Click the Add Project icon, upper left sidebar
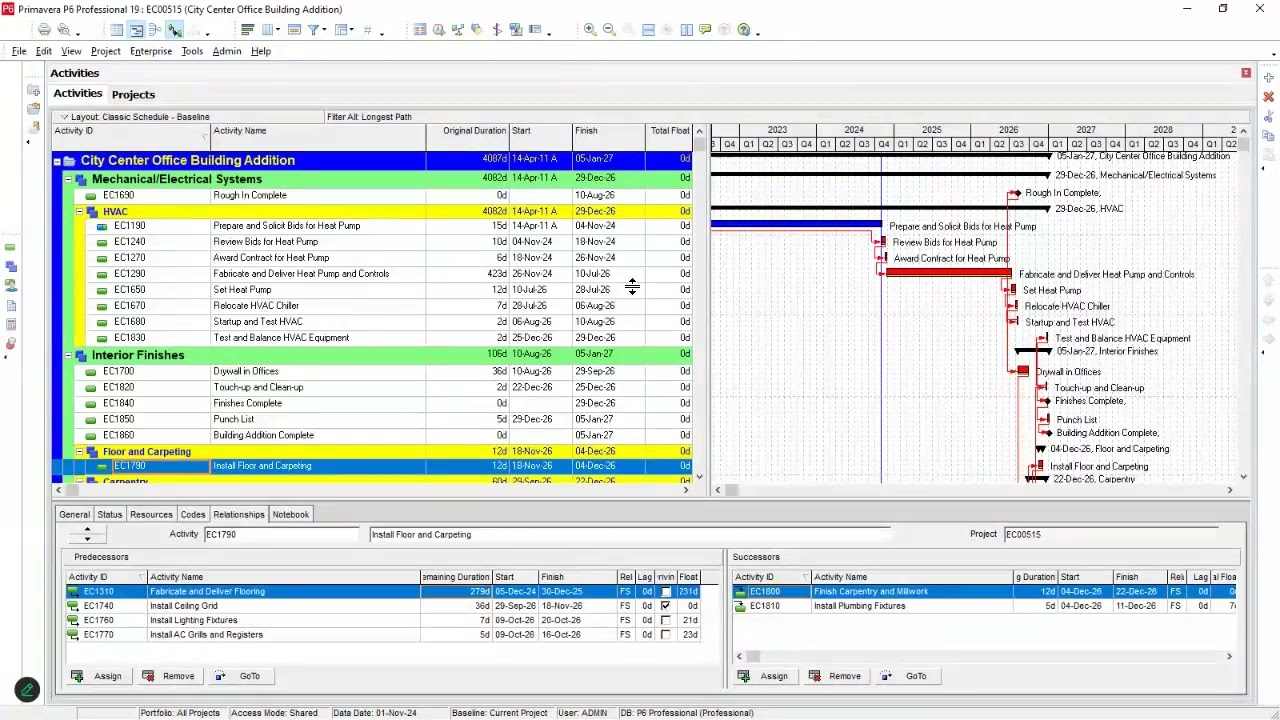 35,90
